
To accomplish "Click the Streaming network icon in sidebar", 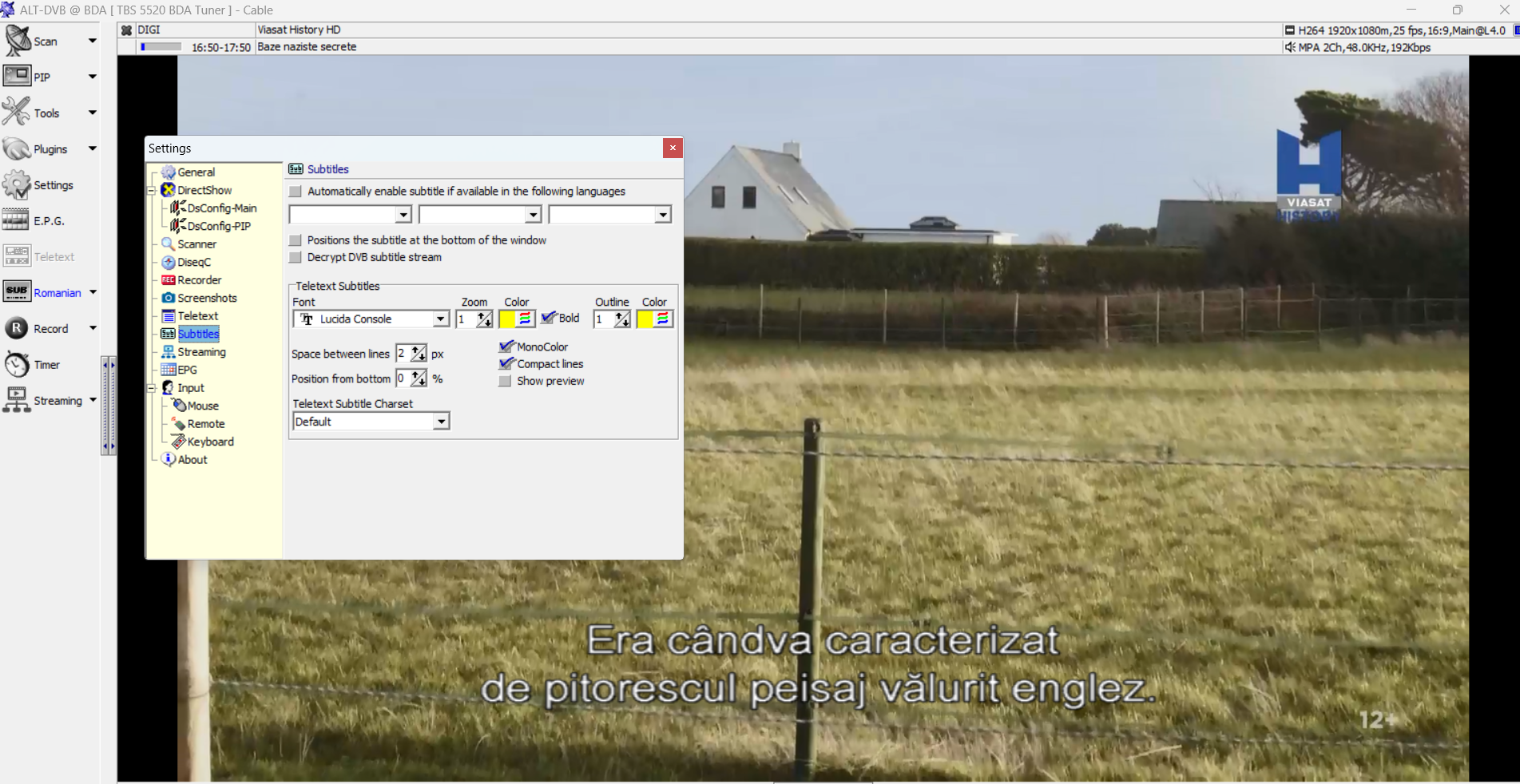I will click(x=17, y=399).
